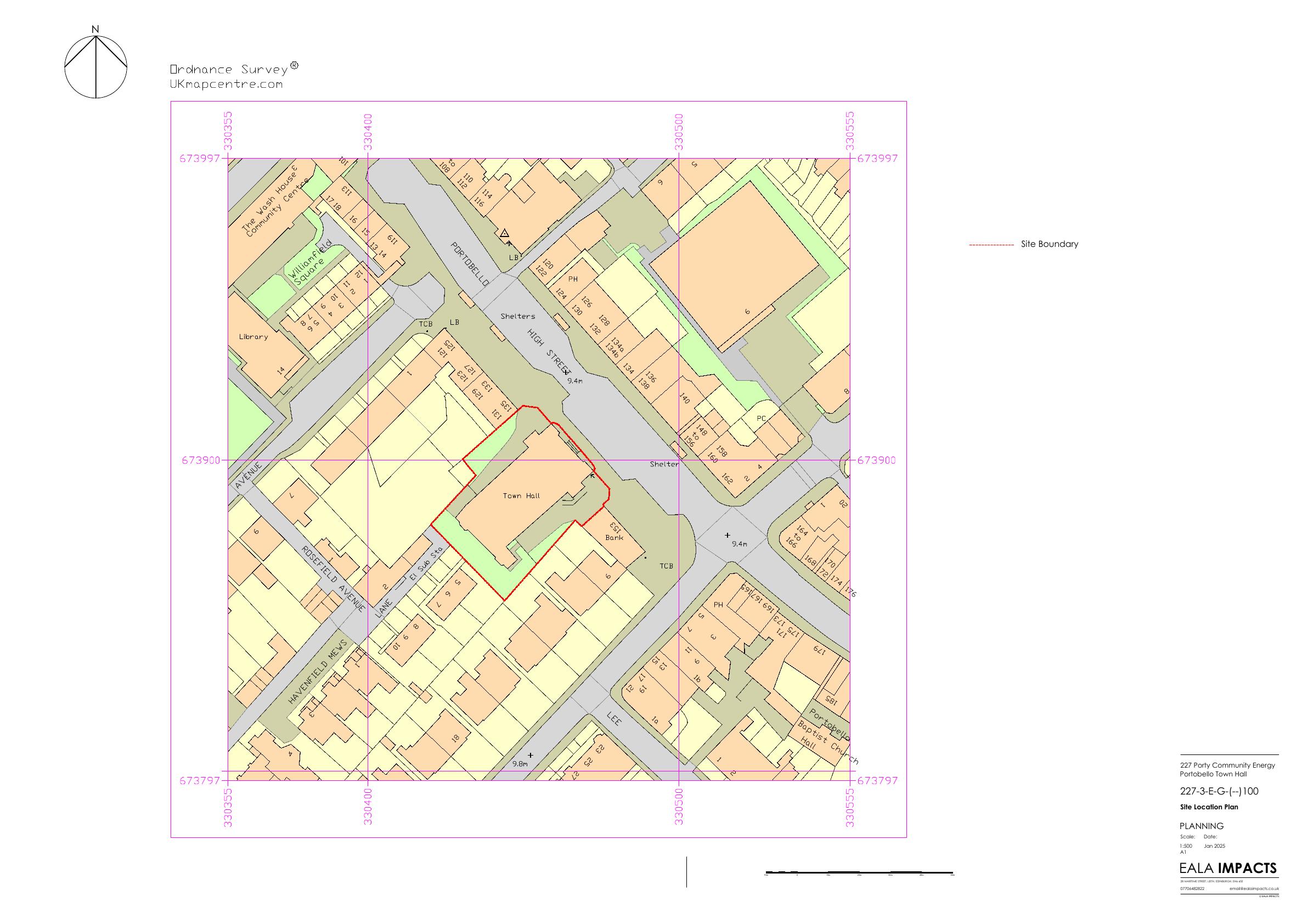Click the Library label on the map

click(253, 337)
